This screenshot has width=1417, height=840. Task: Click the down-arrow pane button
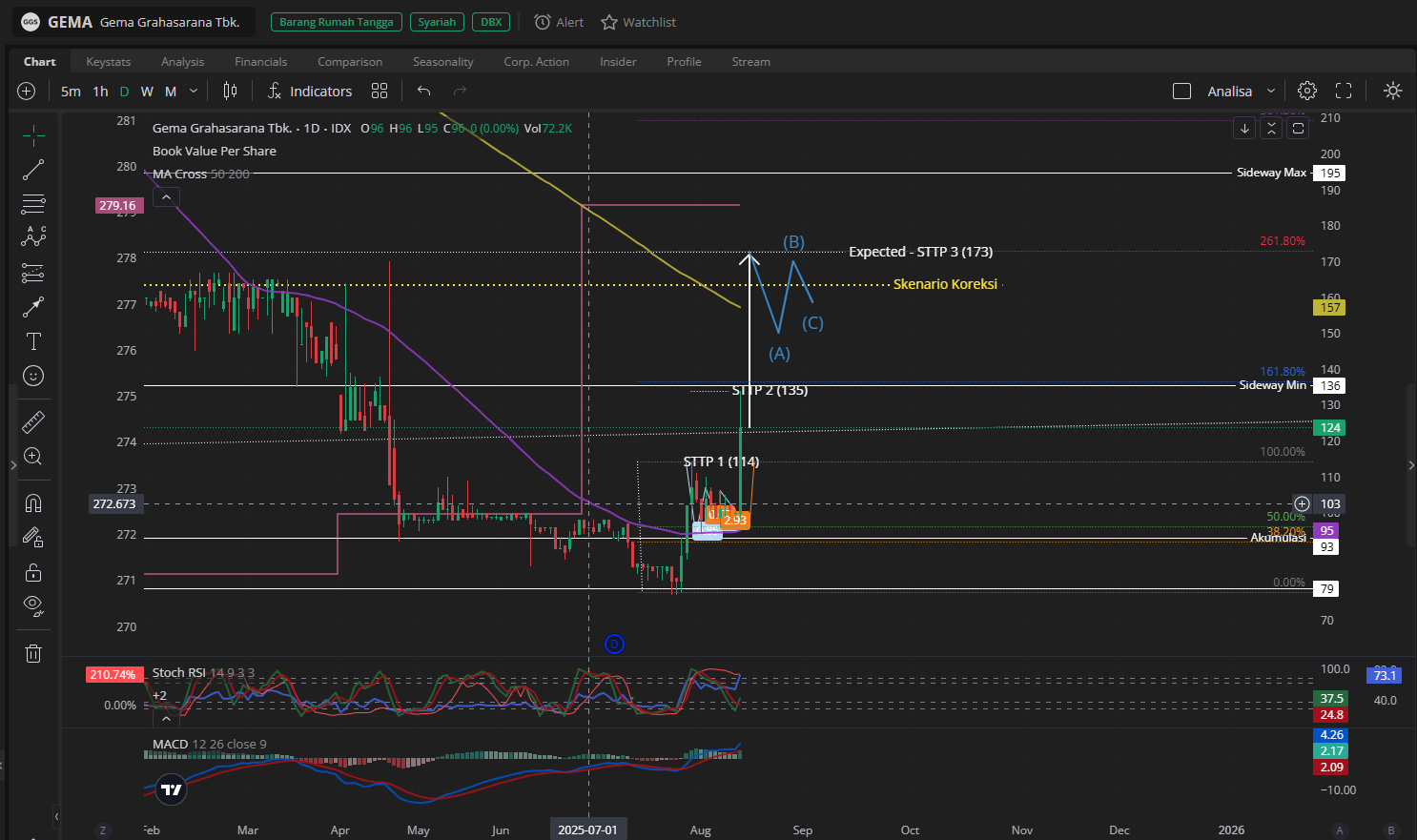[1244, 128]
